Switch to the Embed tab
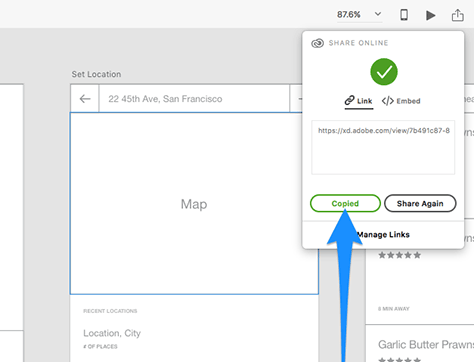This screenshot has height=362, width=474. click(401, 101)
